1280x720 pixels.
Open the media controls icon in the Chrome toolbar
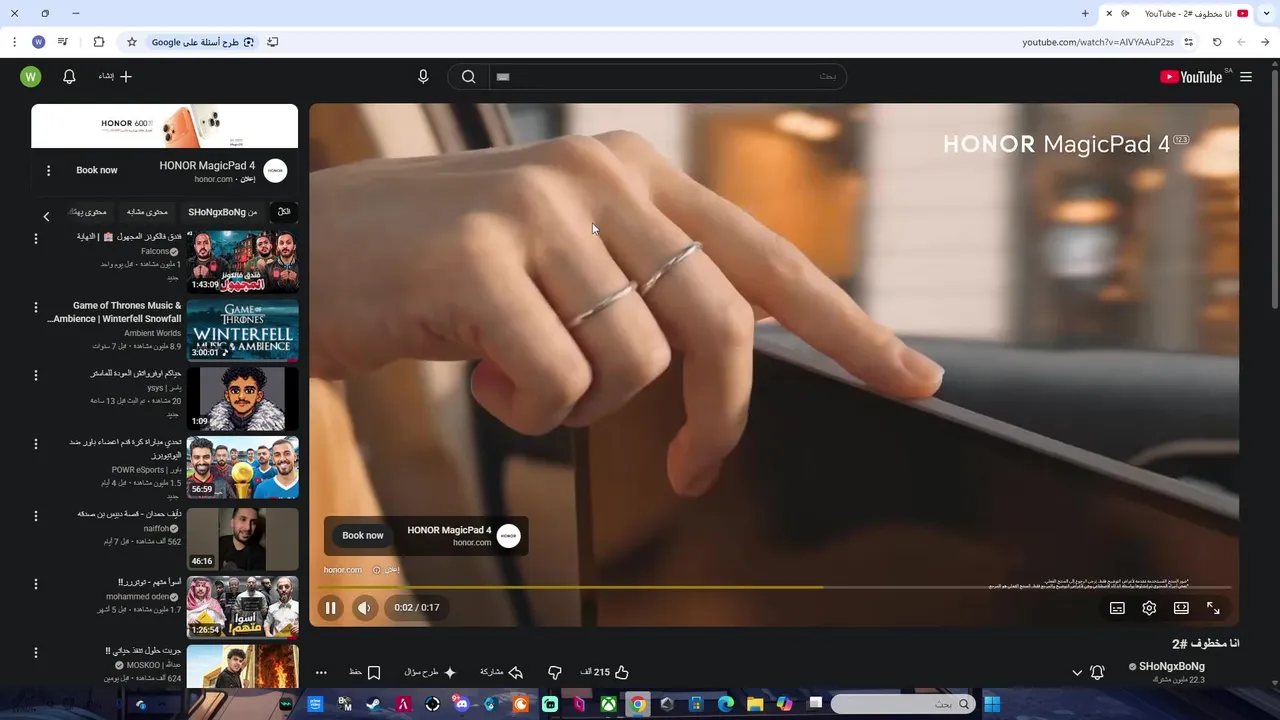[x=63, y=42]
